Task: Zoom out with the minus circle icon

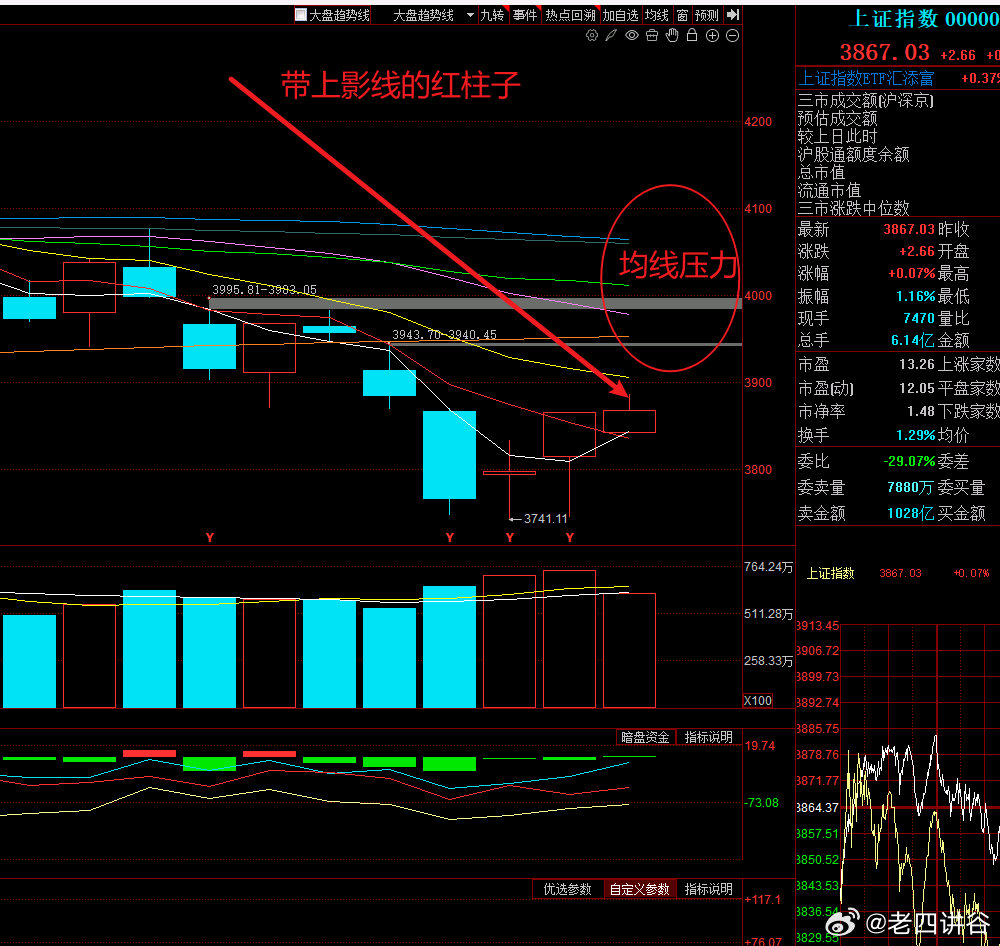Action: tap(733, 36)
